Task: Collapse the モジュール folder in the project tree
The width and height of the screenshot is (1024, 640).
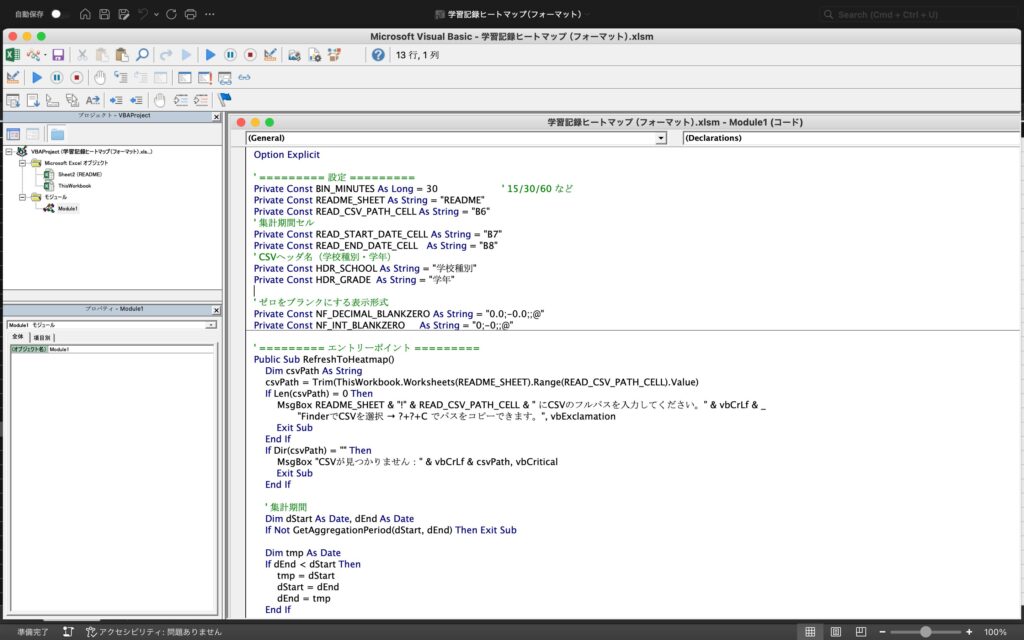Action: [23, 197]
